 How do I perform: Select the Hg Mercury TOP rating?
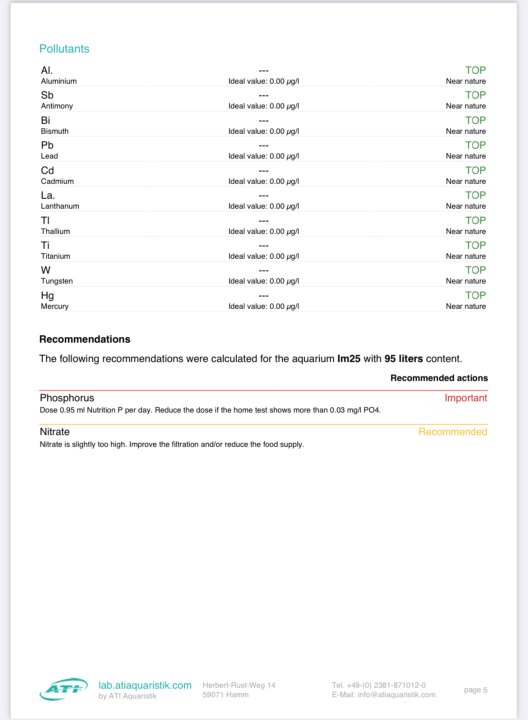pos(475,295)
